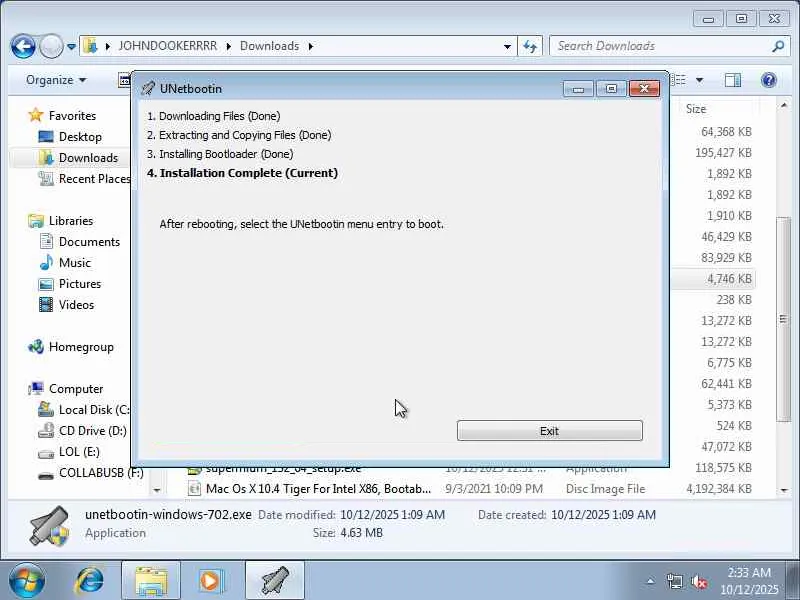The image size is (800, 600).
Task: Select Libraries in navigation pane
Action: (71, 221)
